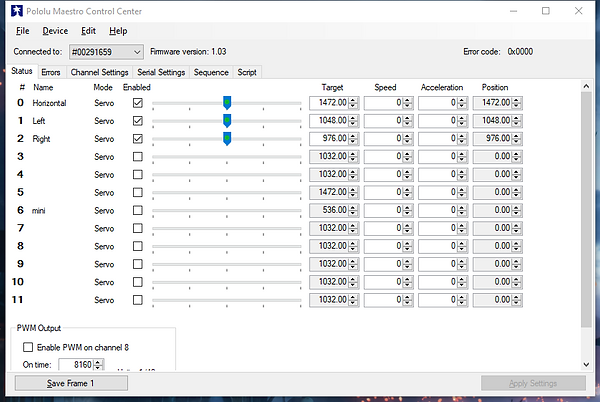Screen dimensions: 600x402
Task: Click the Right channel slider thumb
Action: 227,138
